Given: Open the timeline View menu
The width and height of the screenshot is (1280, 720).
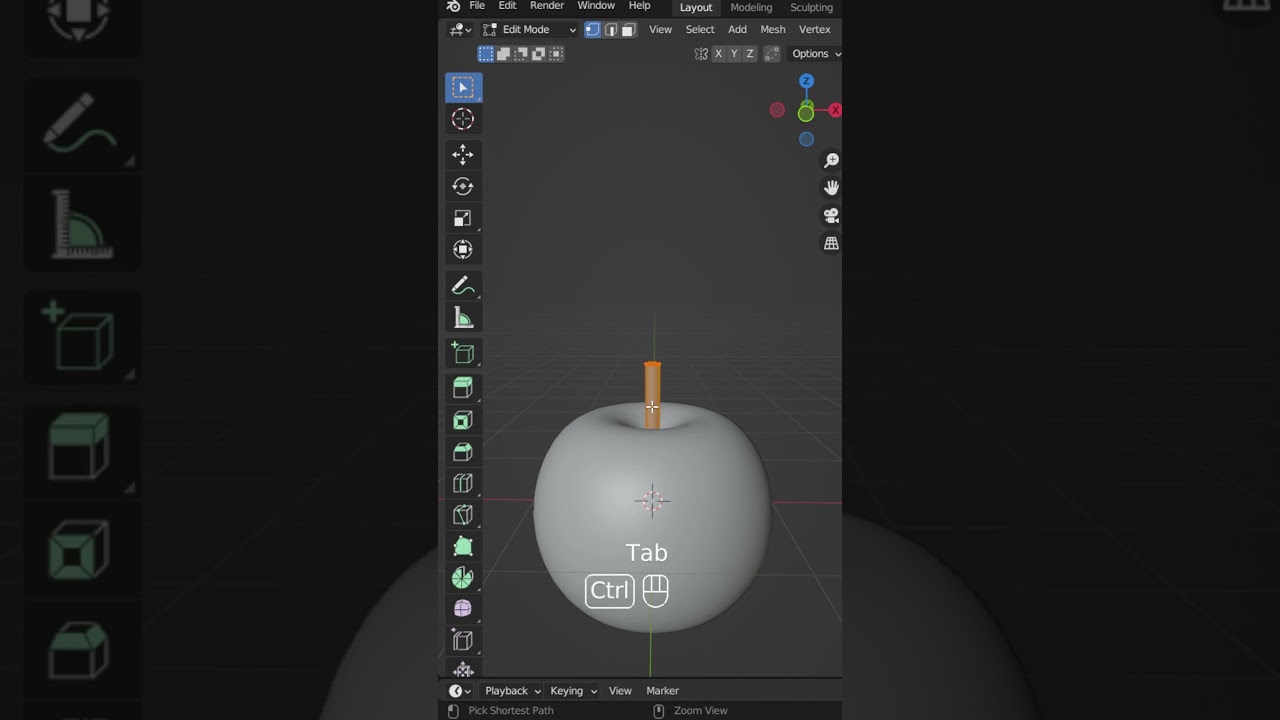Looking at the screenshot, I should 620,691.
